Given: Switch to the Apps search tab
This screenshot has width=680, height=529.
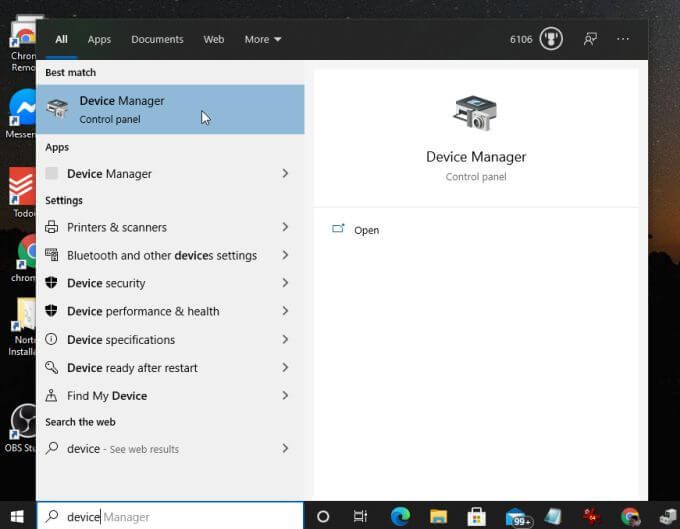Looking at the screenshot, I should coord(99,39).
